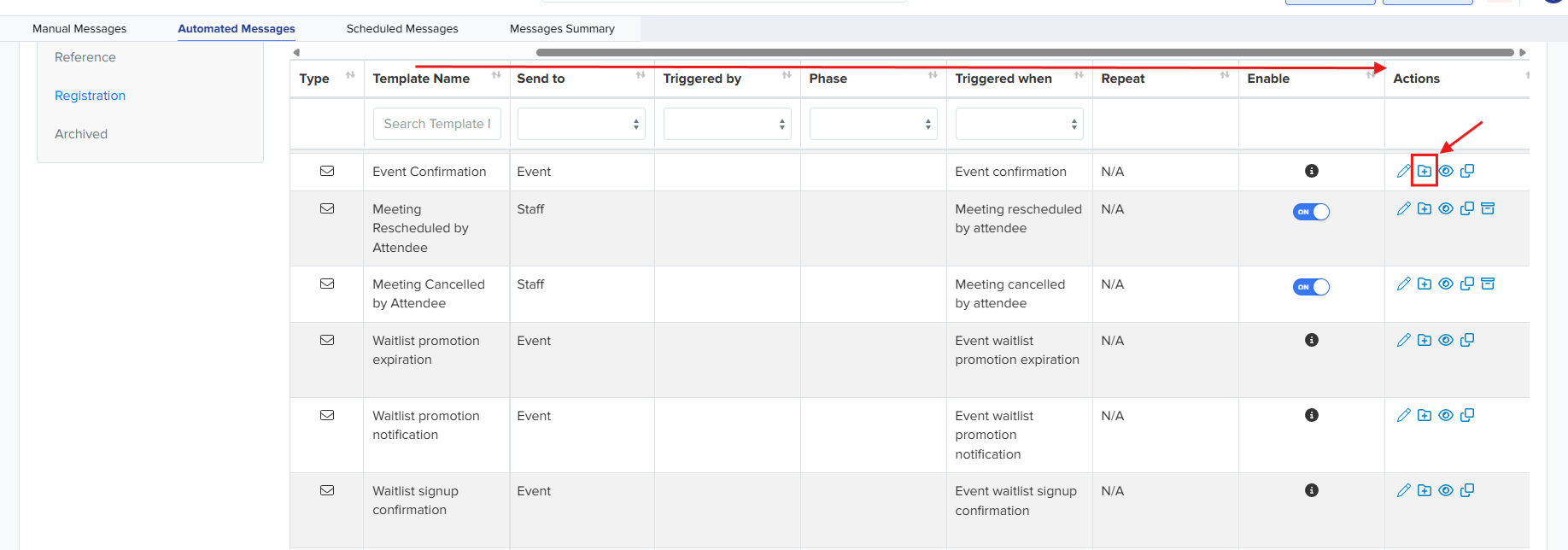Click info icon for Waitlist promotion notification row
Screen dimensions: 1568x550
1312,415
